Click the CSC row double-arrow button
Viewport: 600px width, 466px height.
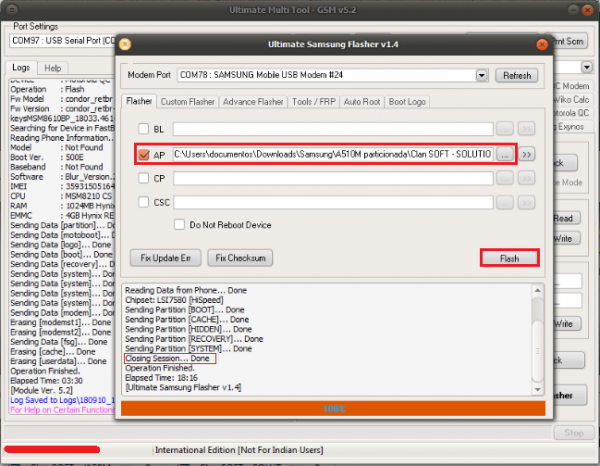tap(527, 202)
